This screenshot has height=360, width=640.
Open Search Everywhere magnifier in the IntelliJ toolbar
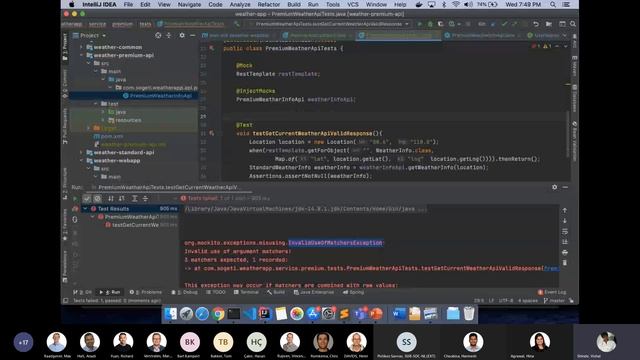click(573, 24)
